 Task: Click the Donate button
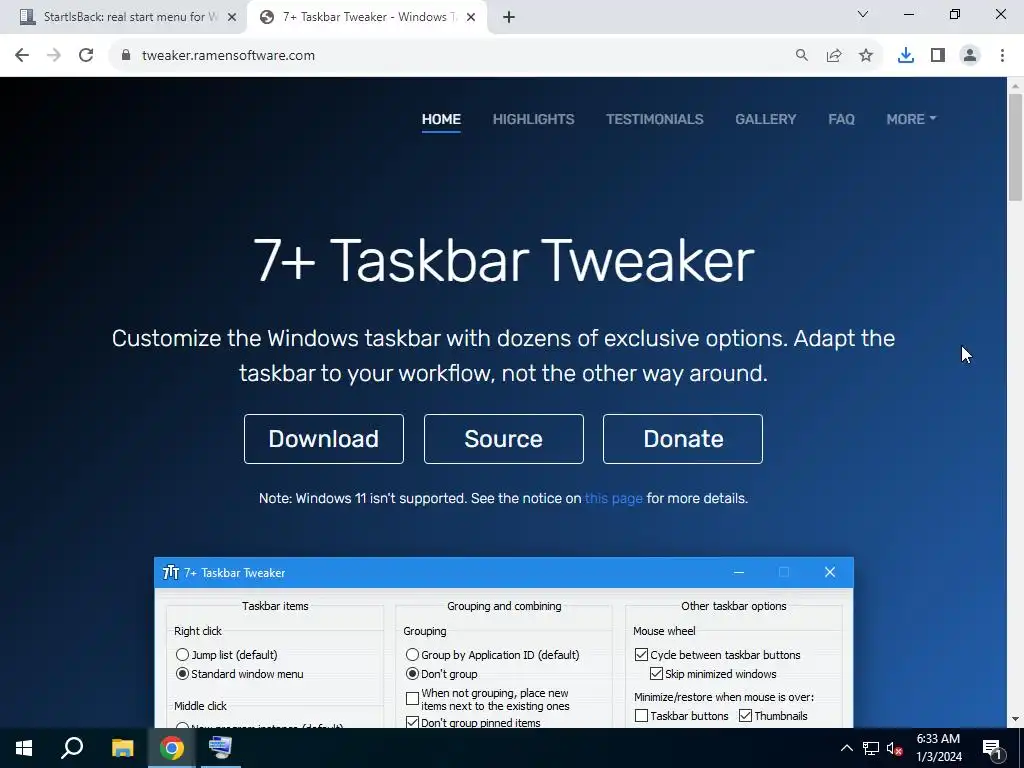point(683,439)
